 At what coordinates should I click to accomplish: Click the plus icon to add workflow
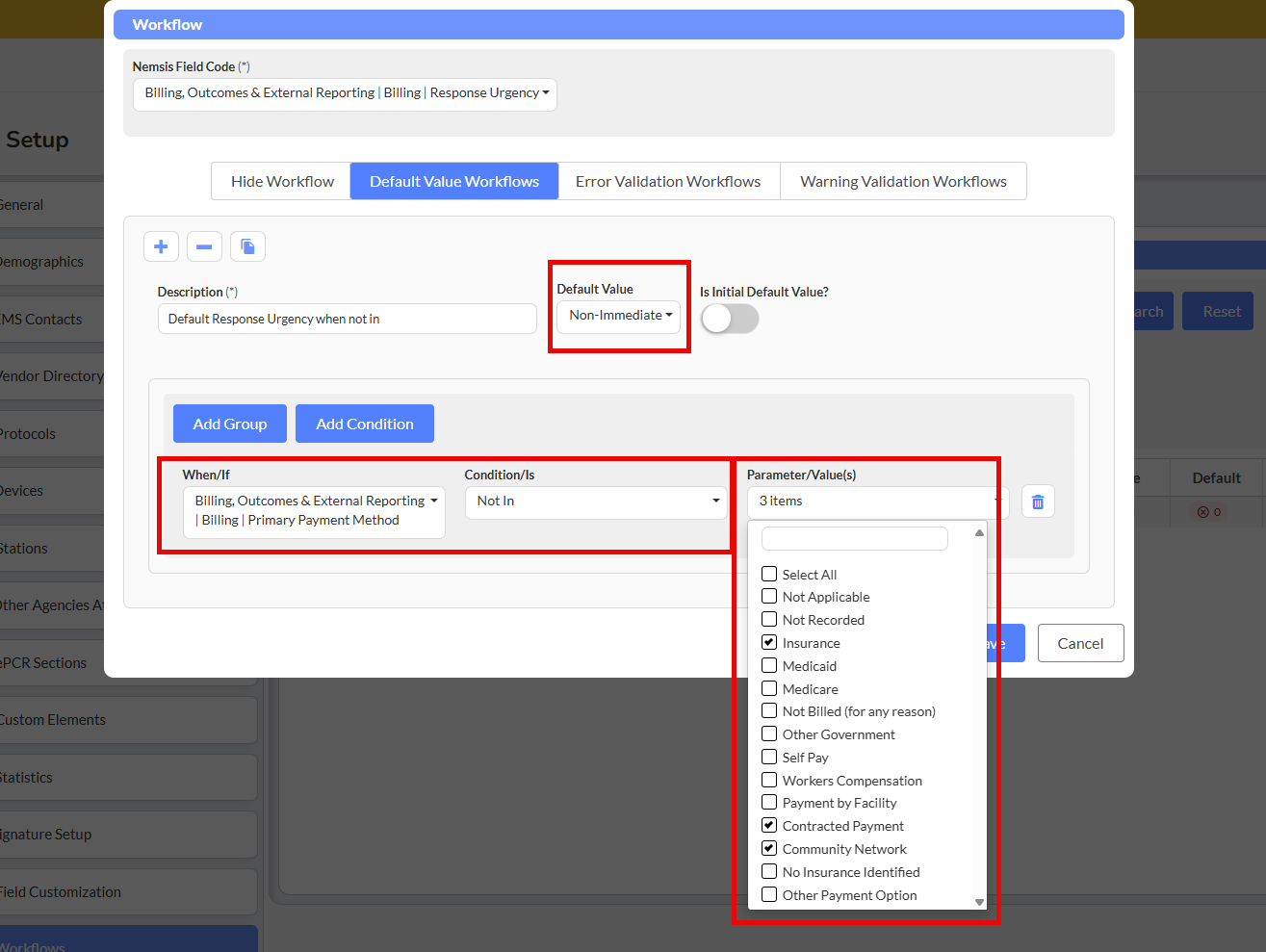point(161,246)
